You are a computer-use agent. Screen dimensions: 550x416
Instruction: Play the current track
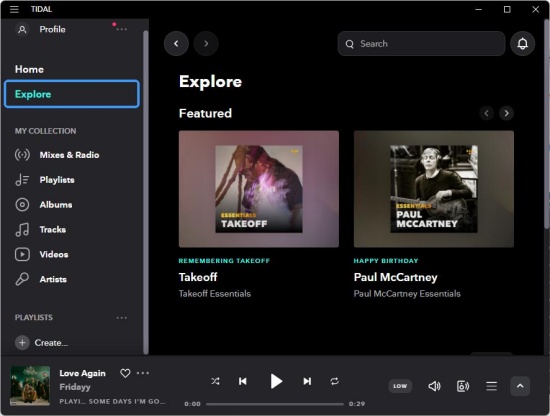276,381
